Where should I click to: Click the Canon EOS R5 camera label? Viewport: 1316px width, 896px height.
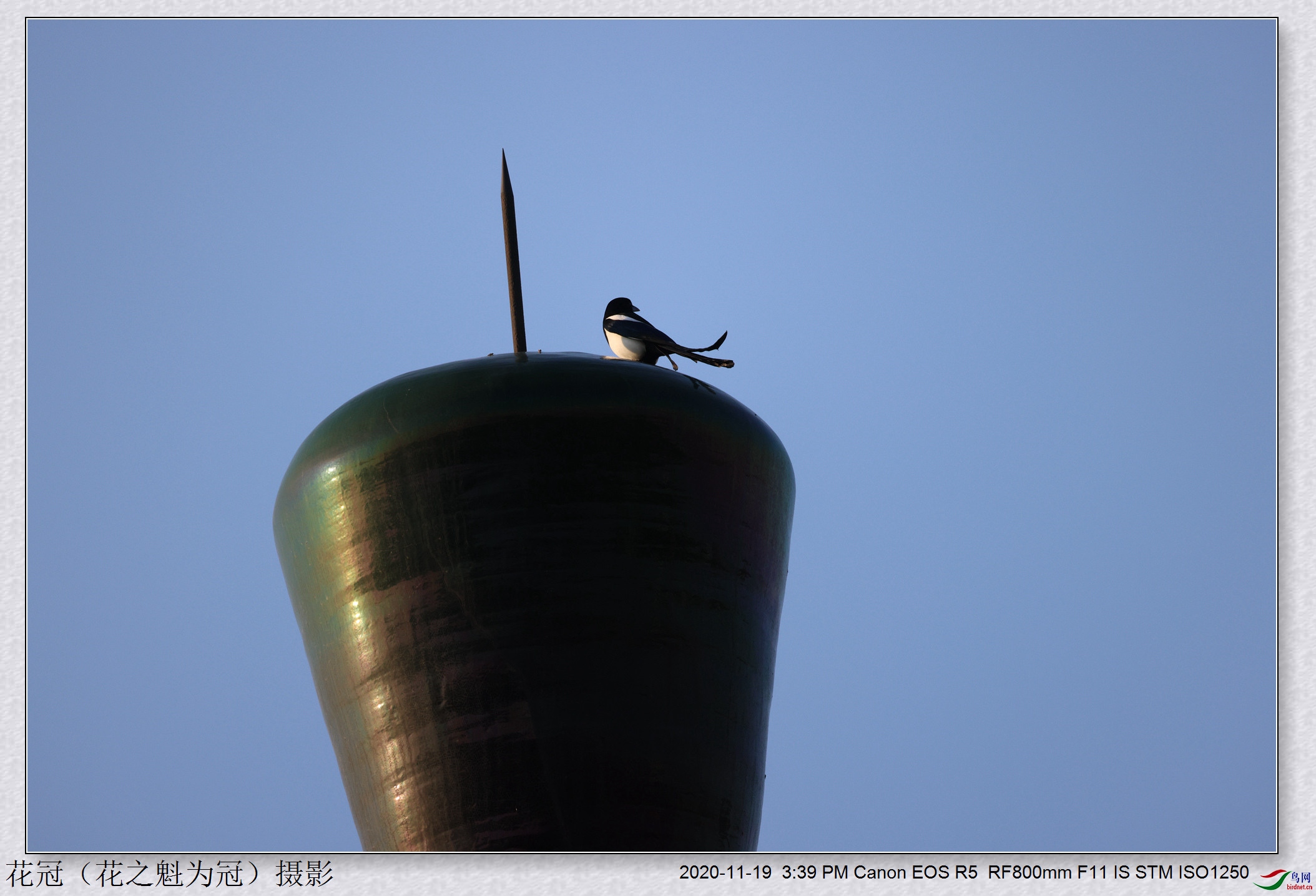pyautogui.click(x=915, y=872)
